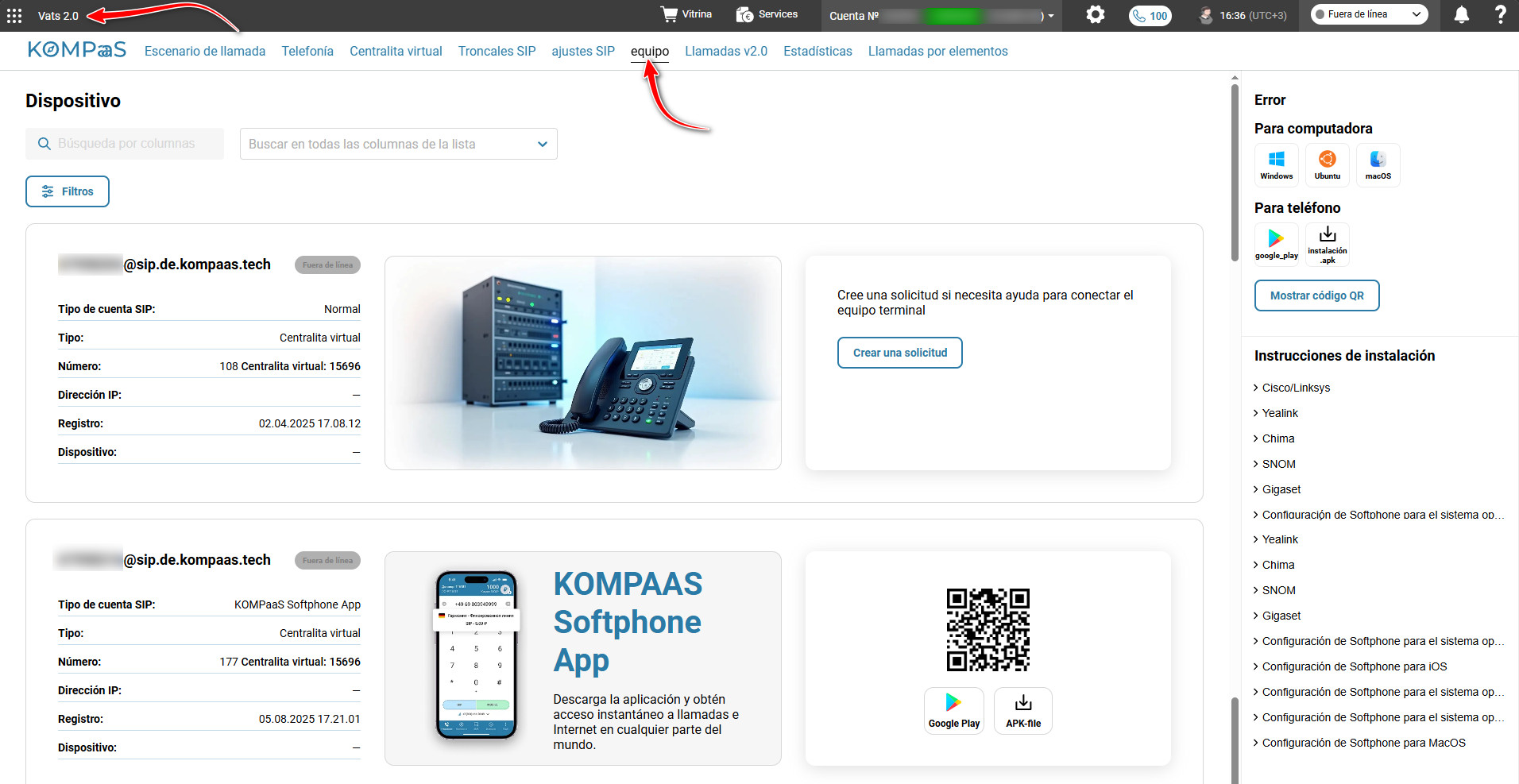Click the main list vertical scrollbar
Image resolution: width=1519 pixels, height=784 pixels.
tap(1235, 173)
